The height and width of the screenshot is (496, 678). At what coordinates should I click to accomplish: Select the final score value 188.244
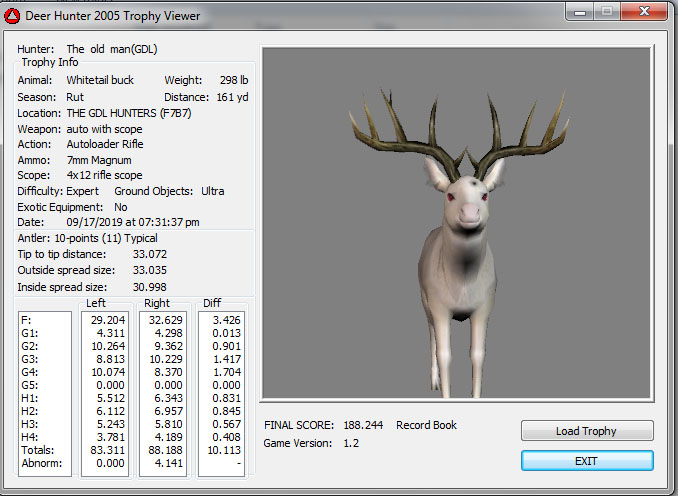pyautogui.click(x=362, y=425)
